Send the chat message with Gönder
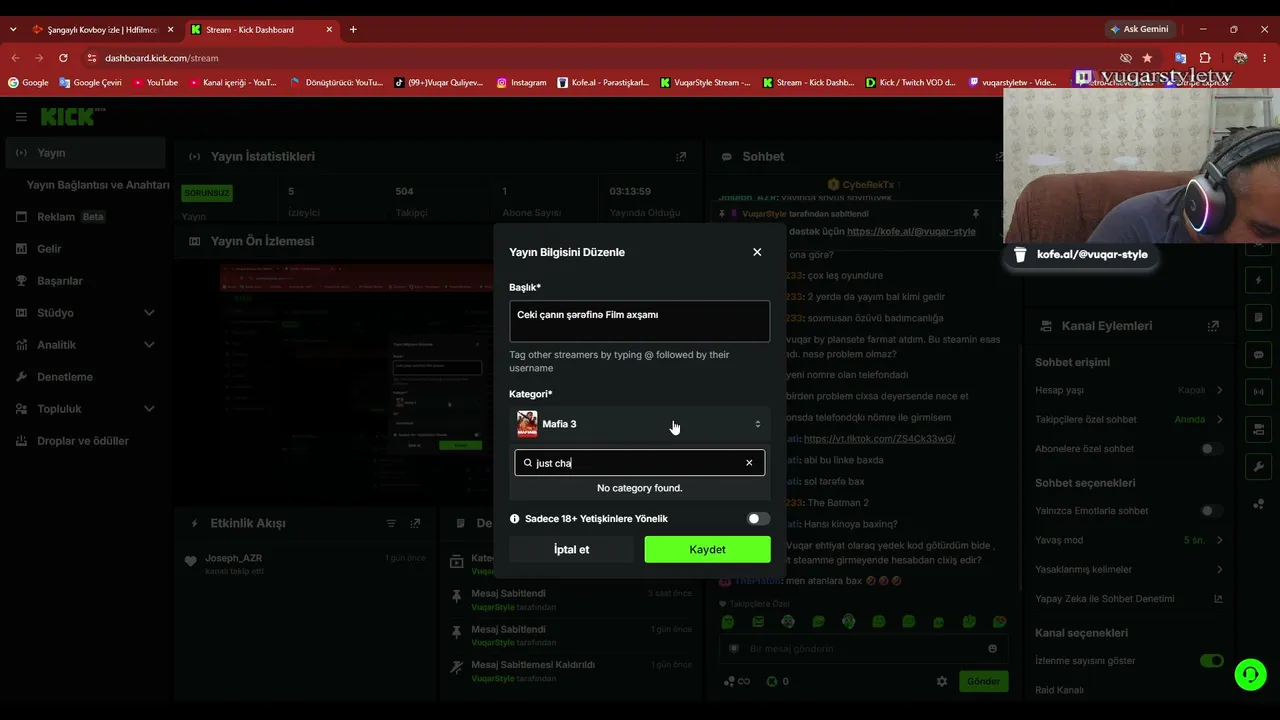The image size is (1280, 720). [x=983, y=681]
